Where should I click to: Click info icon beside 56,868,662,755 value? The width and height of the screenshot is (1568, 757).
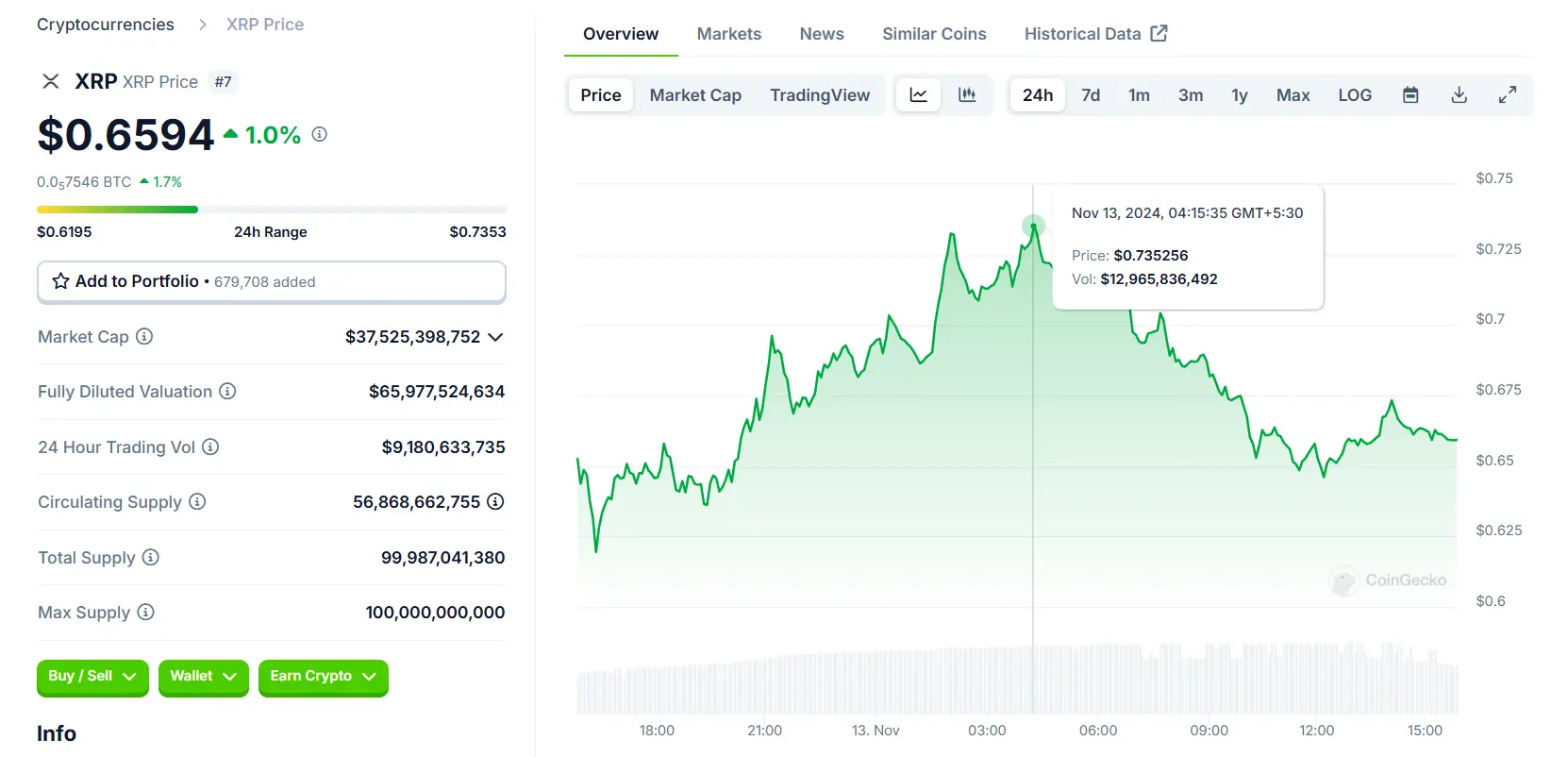[x=495, y=501]
